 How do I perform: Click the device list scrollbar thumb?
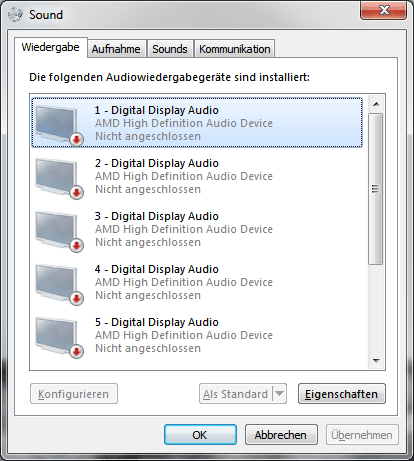[x=376, y=189]
